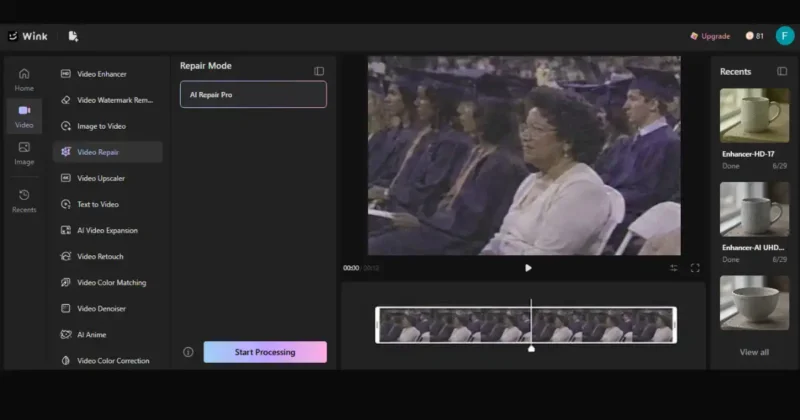View all recent items

[x=754, y=352]
